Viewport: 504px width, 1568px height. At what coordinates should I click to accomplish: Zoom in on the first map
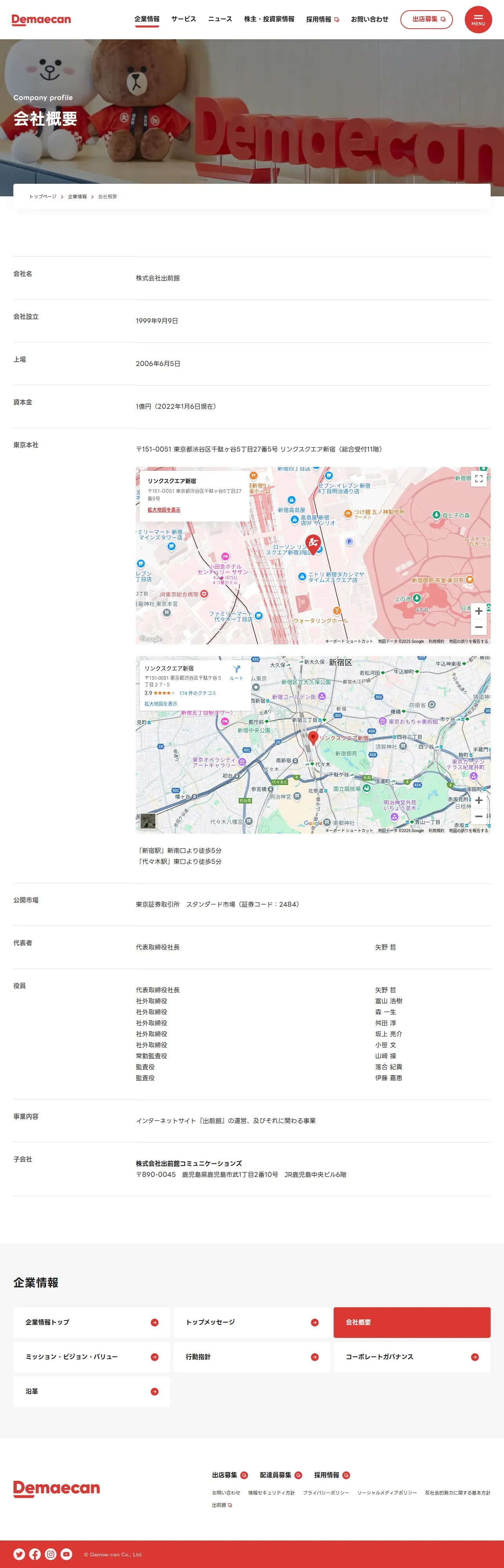(x=478, y=611)
